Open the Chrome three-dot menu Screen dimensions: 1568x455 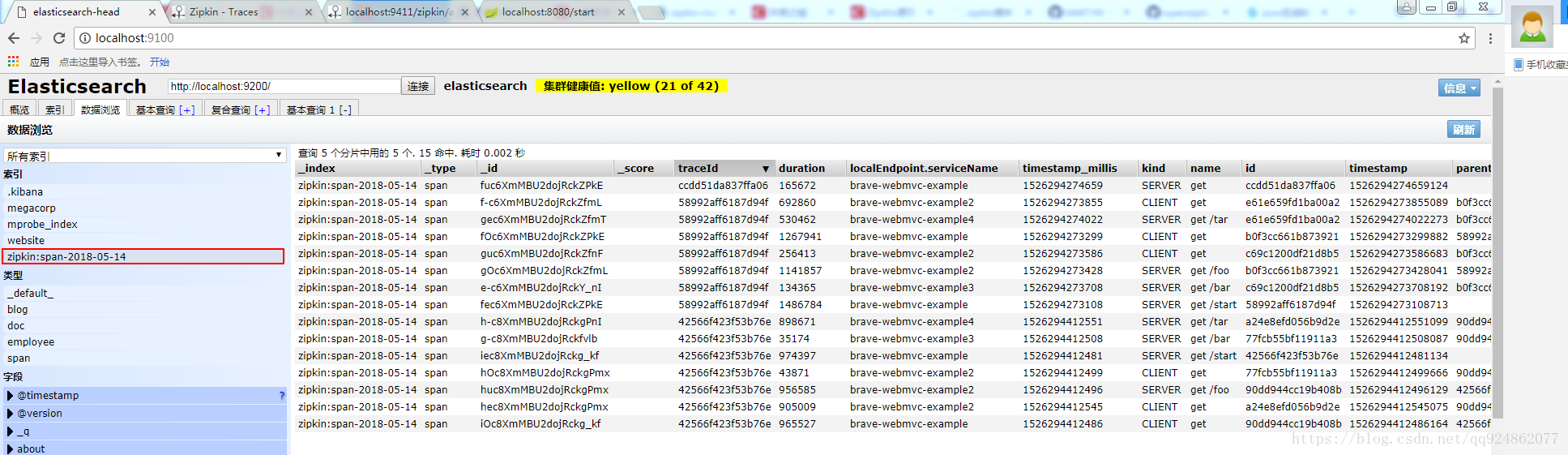pyautogui.click(x=1490, y=38)
